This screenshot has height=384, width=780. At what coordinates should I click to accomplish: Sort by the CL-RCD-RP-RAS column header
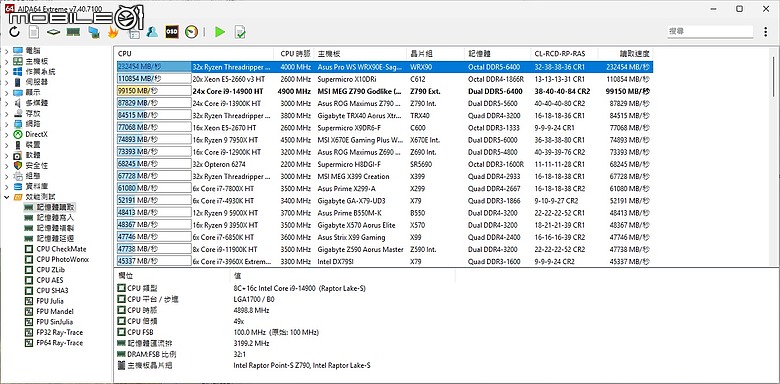point(565,54)
